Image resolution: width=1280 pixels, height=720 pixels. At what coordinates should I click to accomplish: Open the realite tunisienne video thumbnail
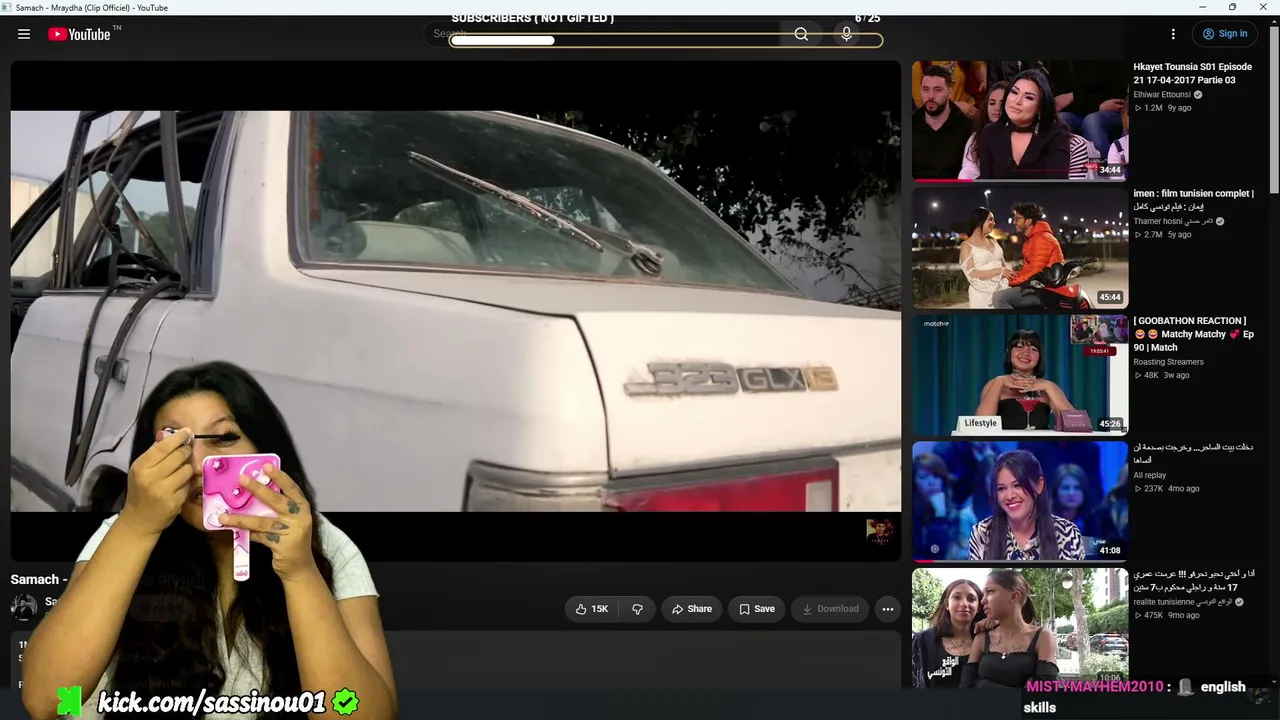[1020, 627]
